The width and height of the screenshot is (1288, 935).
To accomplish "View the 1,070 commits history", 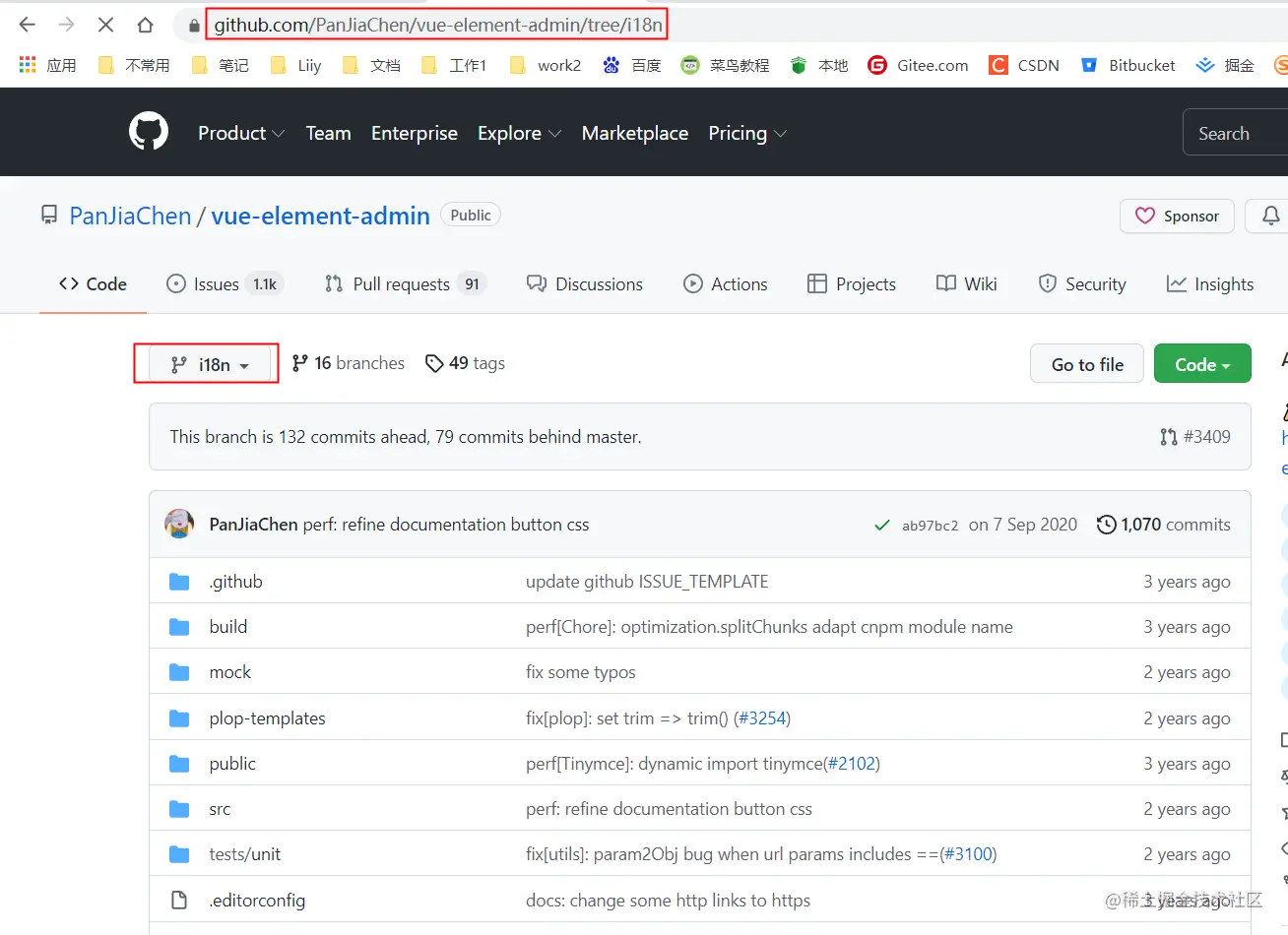I will tap(1164, 525).
